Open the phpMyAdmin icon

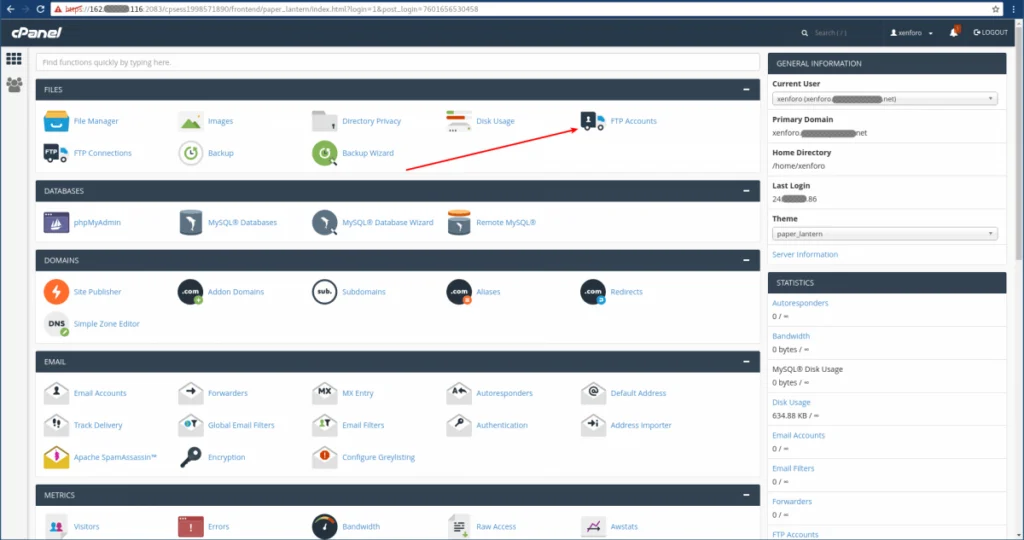(56, 222)
